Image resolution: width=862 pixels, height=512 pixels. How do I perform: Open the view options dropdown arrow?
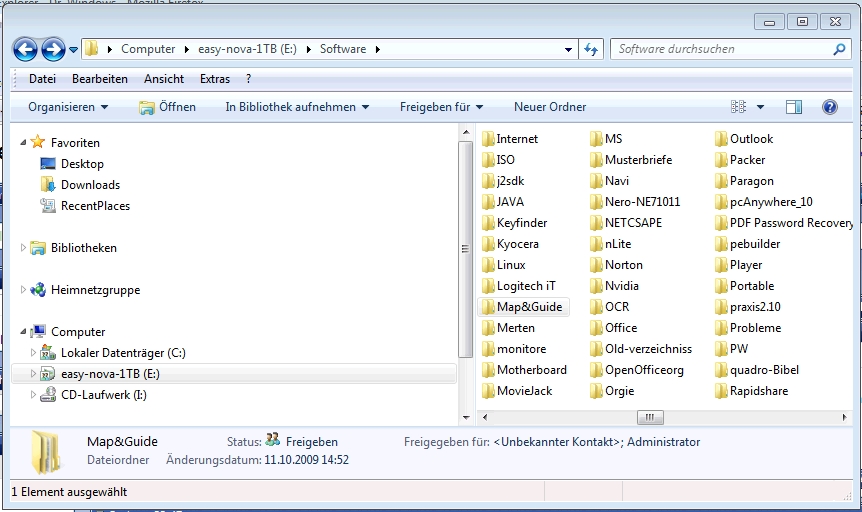pyautogui.click(x=760, y=107)
